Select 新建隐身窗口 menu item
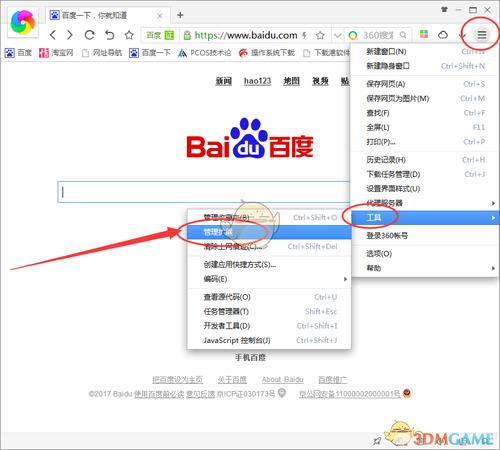The image size is (500, 450). coord(425,66)
